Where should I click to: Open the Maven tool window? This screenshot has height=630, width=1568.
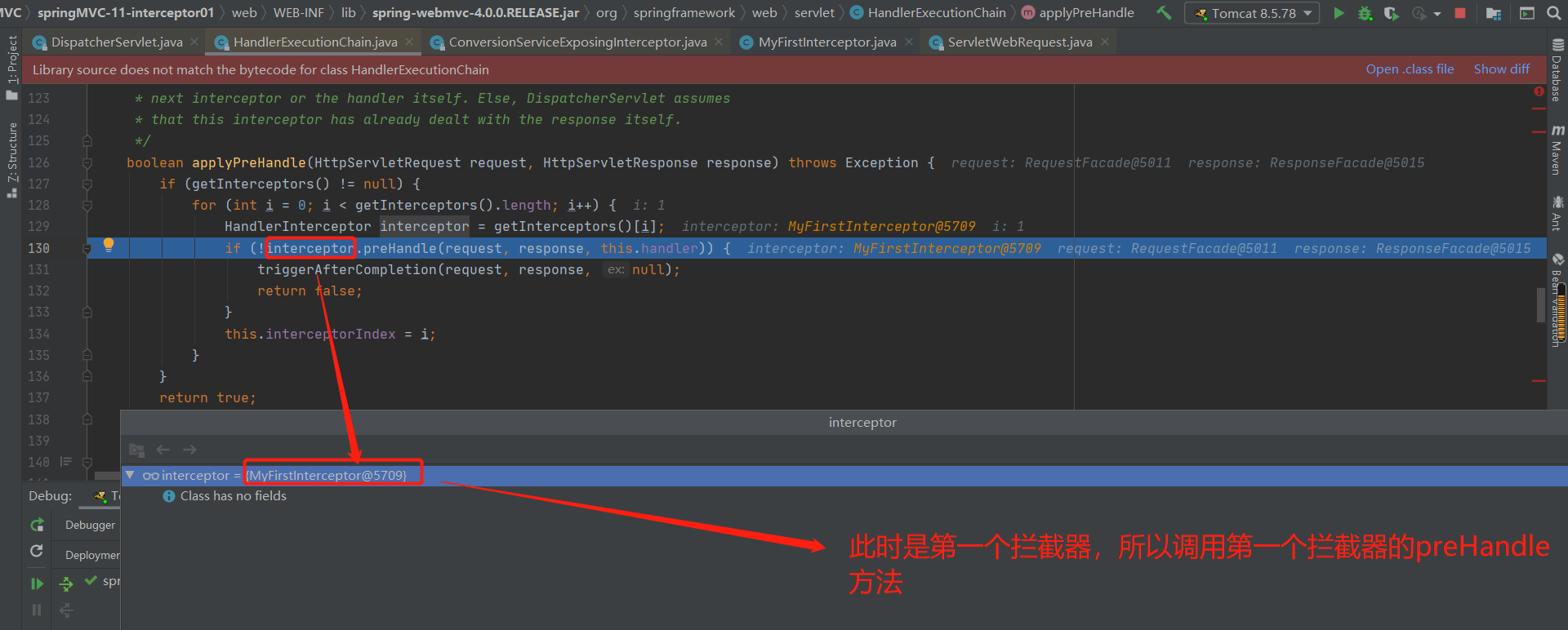(x=1557, y=150)
